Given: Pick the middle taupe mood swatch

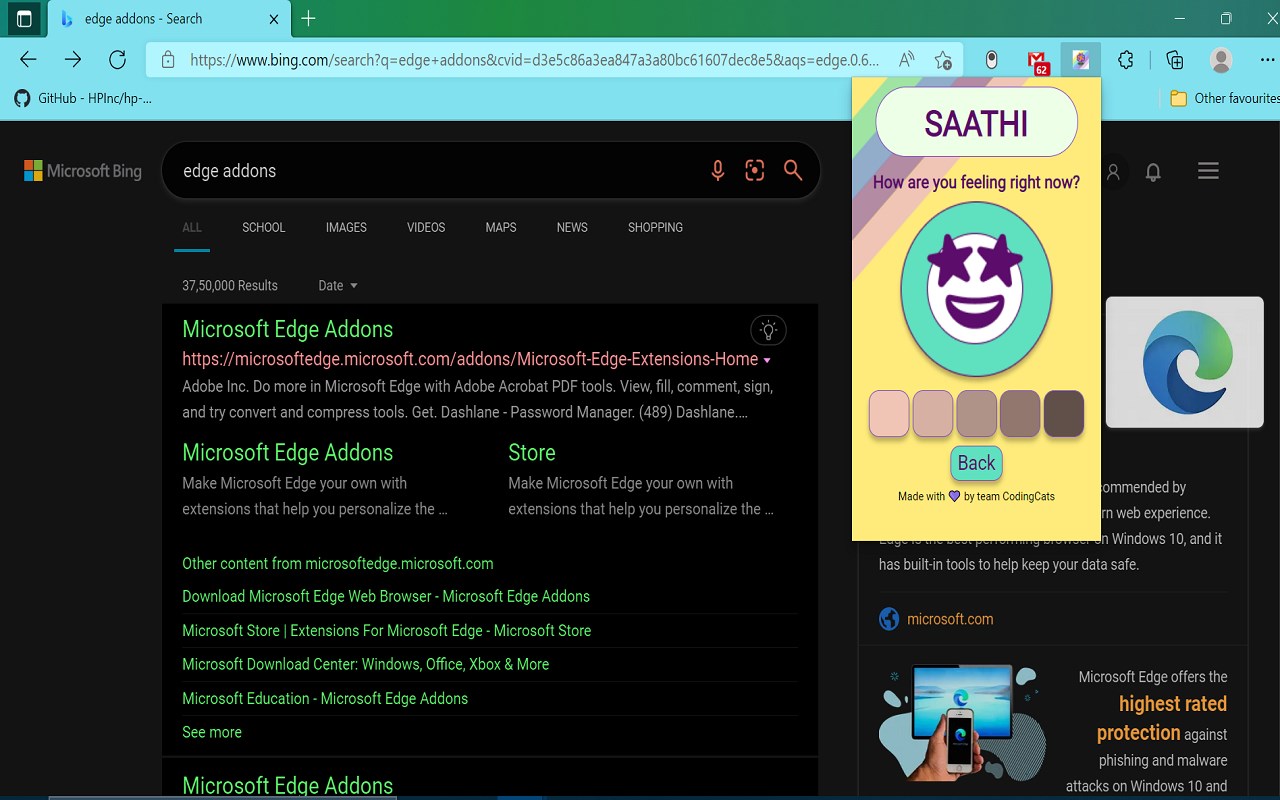Looking at the screenshot, I should [x=977, y=414].
